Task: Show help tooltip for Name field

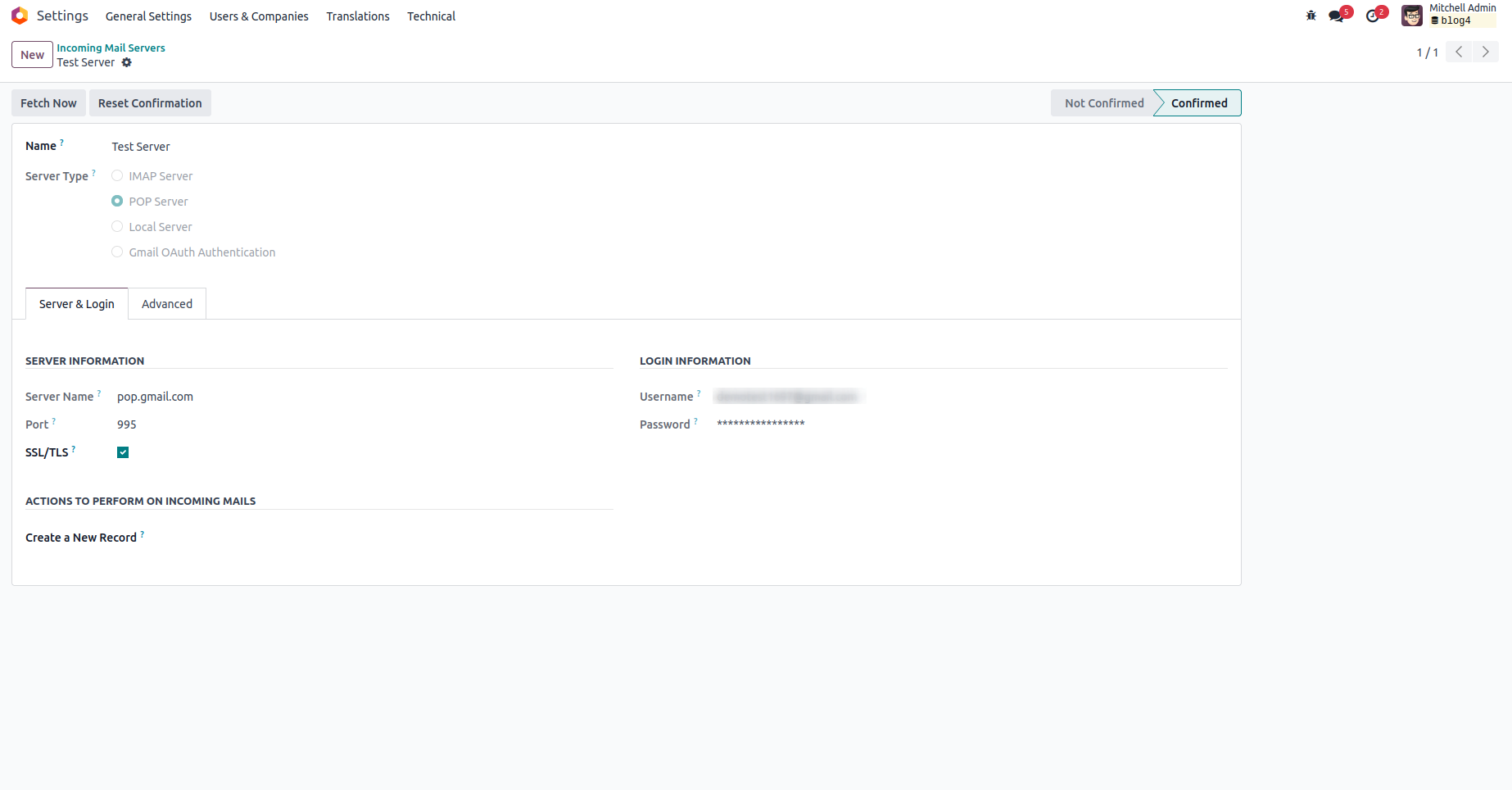Action: pyautogui.click(x=62, y=143)
